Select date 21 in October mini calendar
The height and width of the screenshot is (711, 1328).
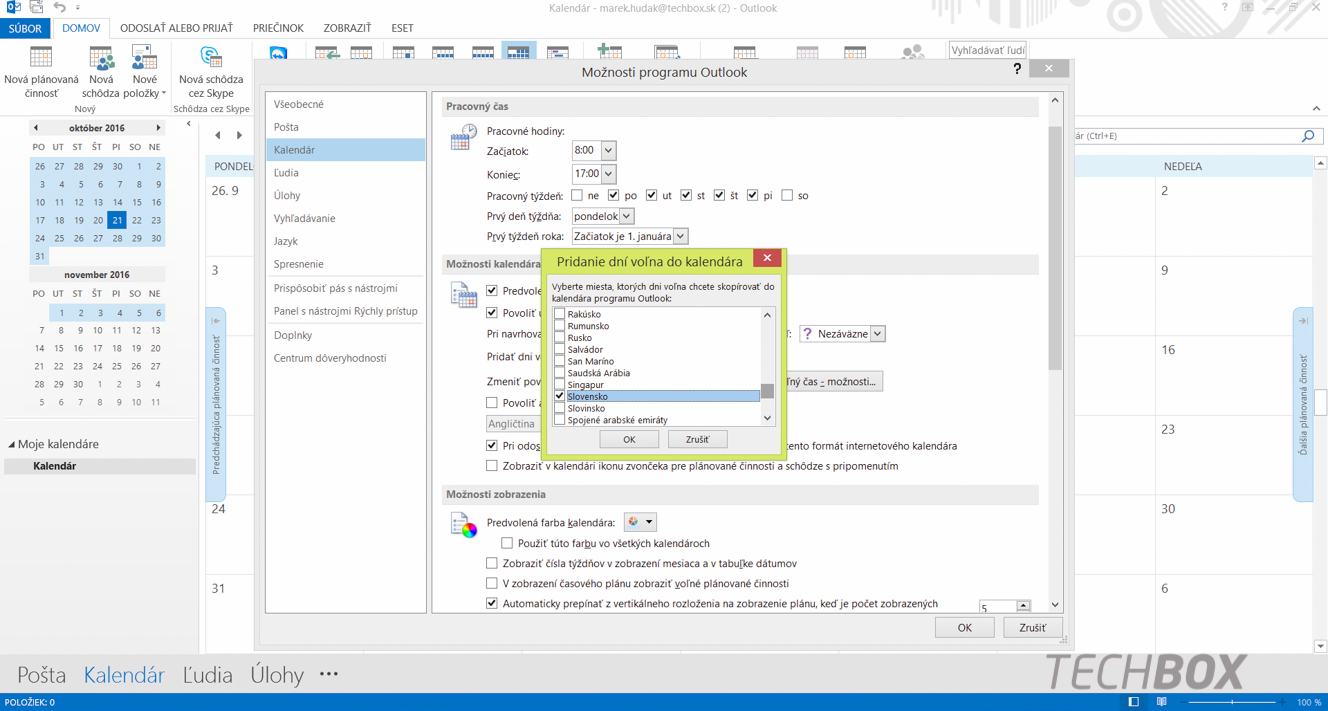(117, 220)
